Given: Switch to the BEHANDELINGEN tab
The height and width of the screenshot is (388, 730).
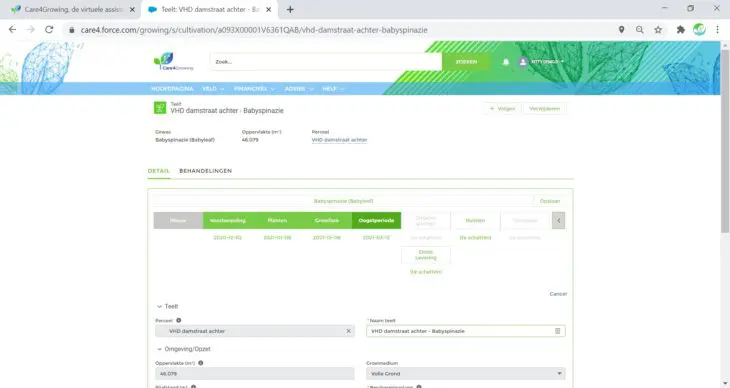Looking at the screenshot, I should click(205, 171).
